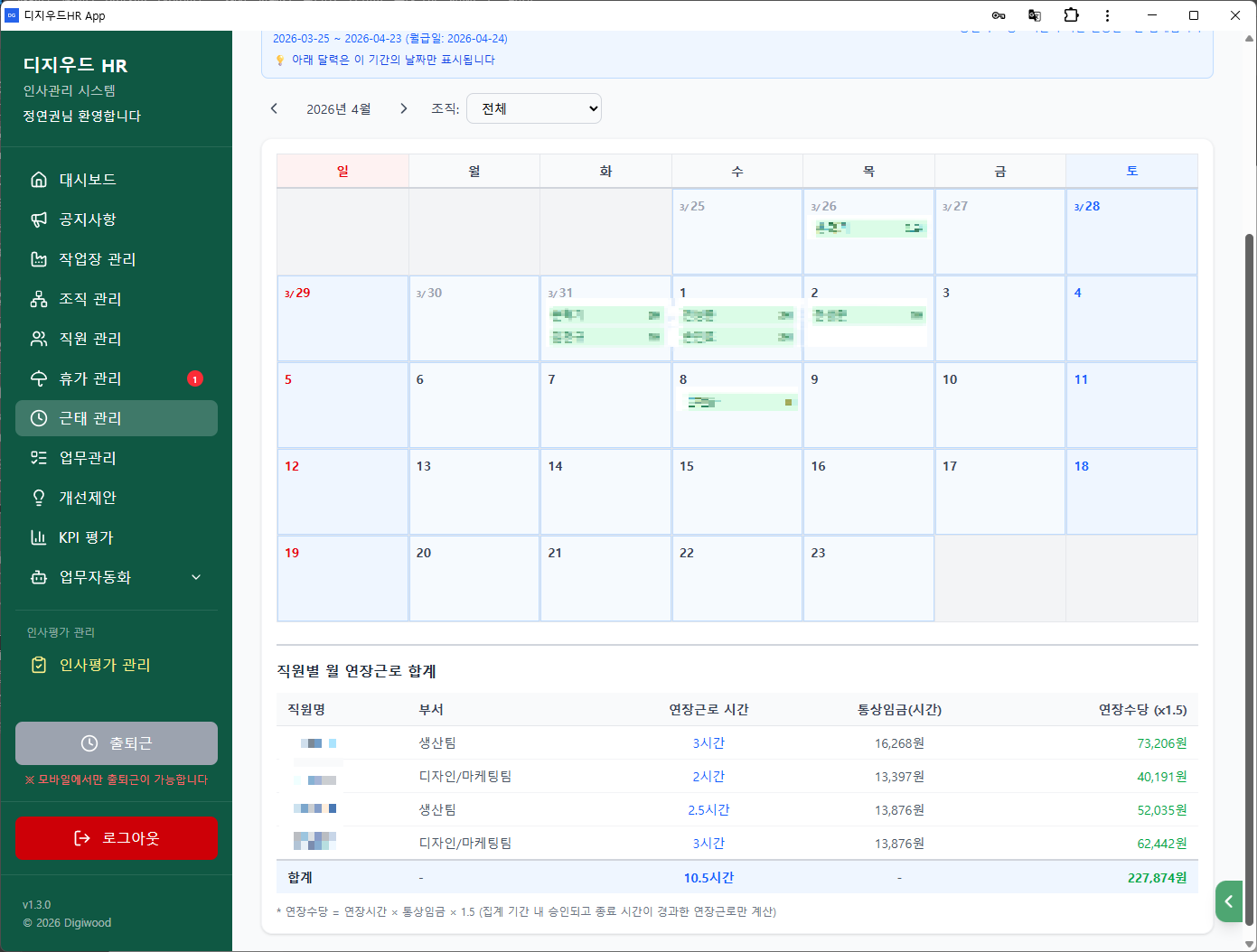This screenshot has height=952, width=1257.
Task: Open KPI 평가 menu
Action: [117, 537]
